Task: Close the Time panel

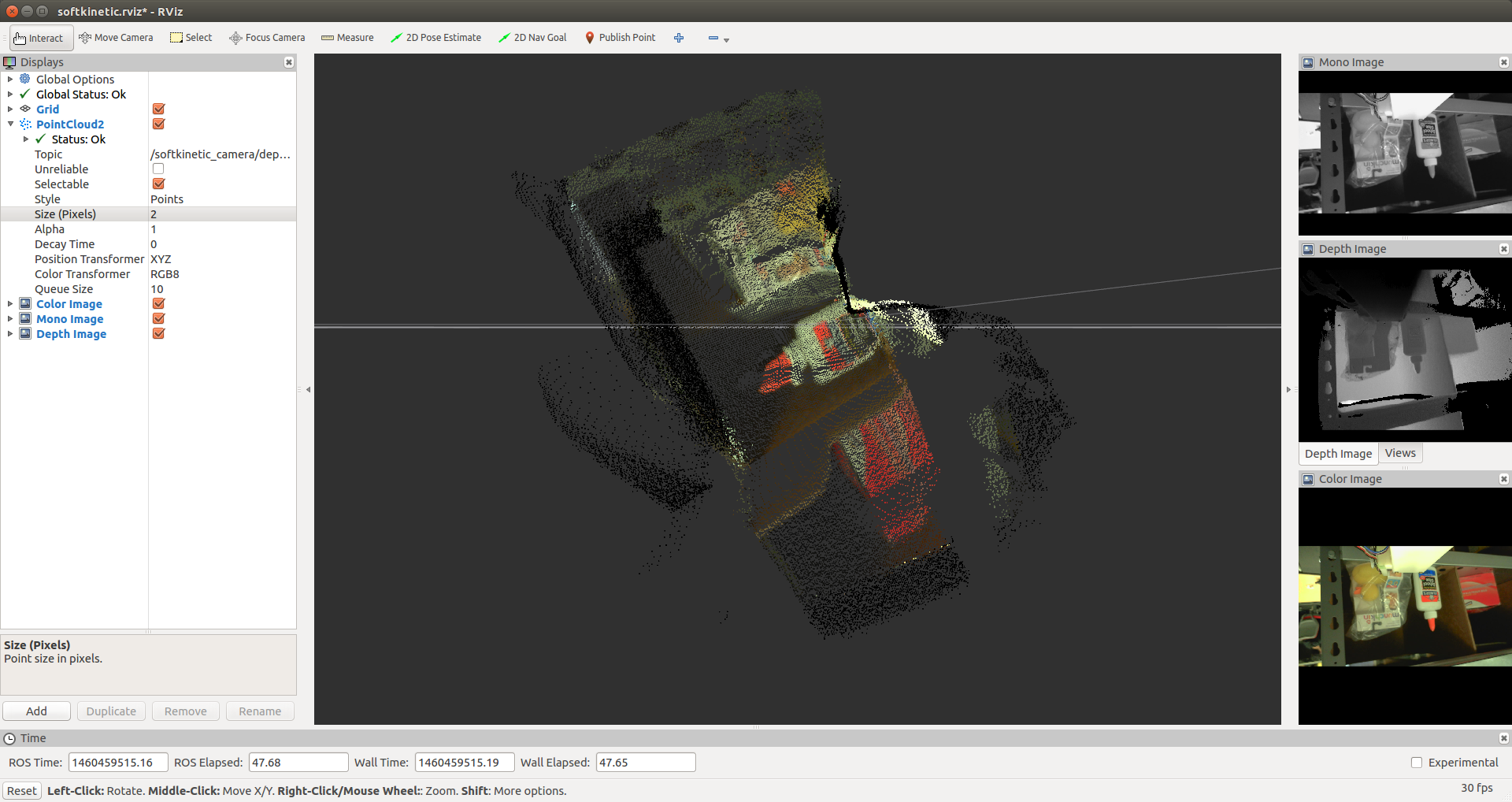Action: 1503,738
